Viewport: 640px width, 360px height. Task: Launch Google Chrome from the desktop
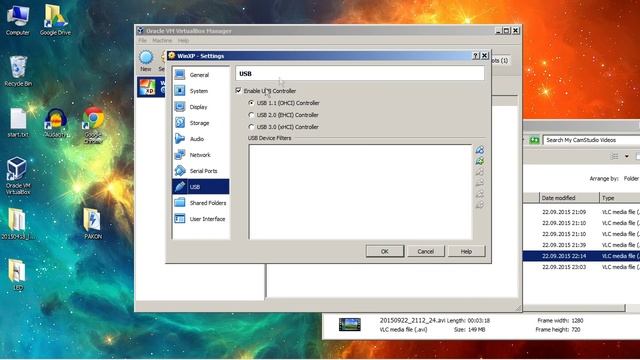(93, 125)
